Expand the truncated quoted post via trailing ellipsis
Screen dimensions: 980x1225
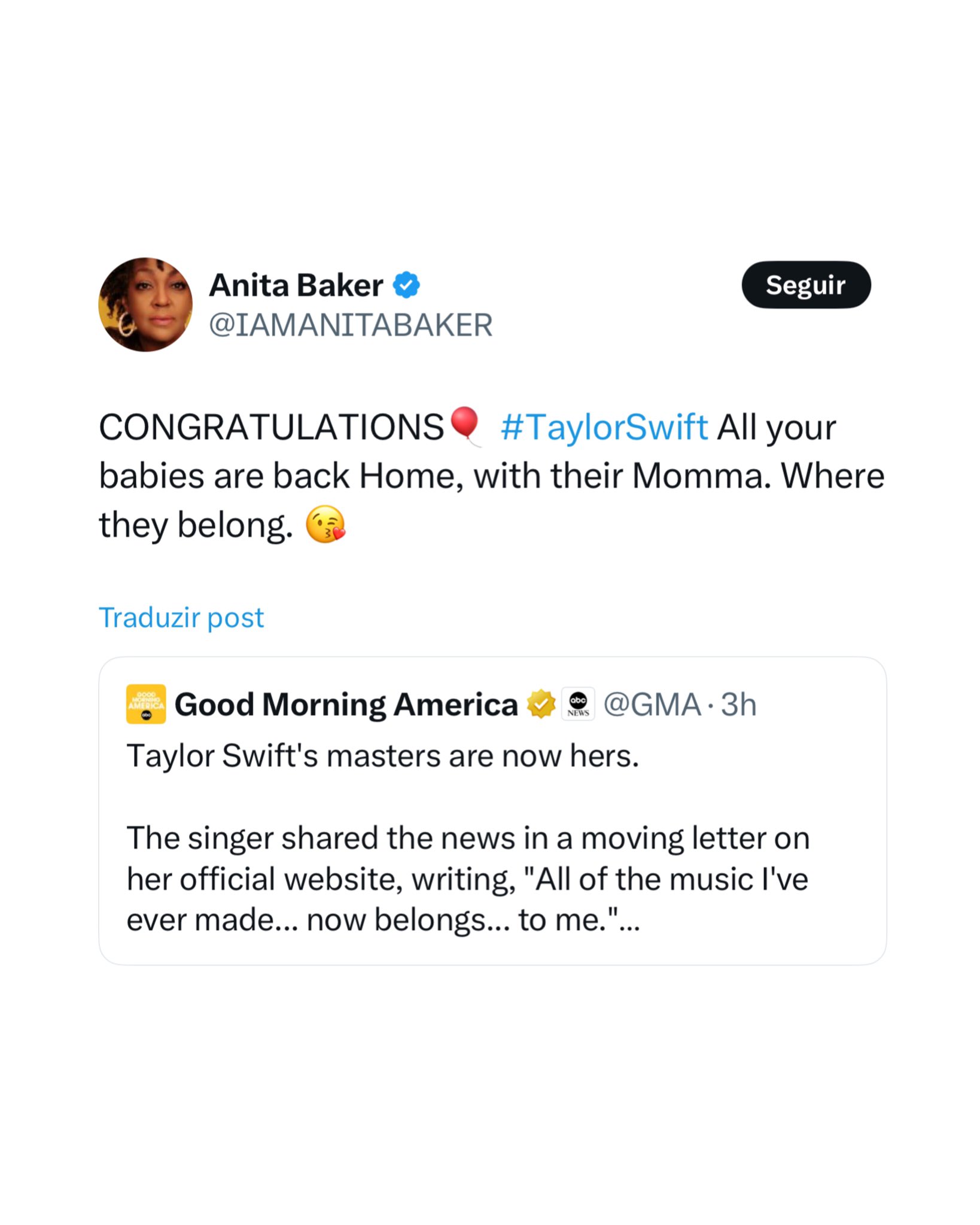[x=629, y=920]
